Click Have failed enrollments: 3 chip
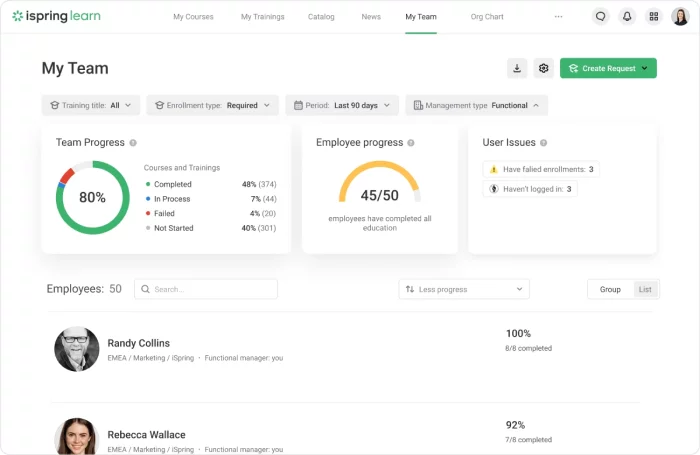This screenshot has height=455, width=700. click(x=541, y=169)
